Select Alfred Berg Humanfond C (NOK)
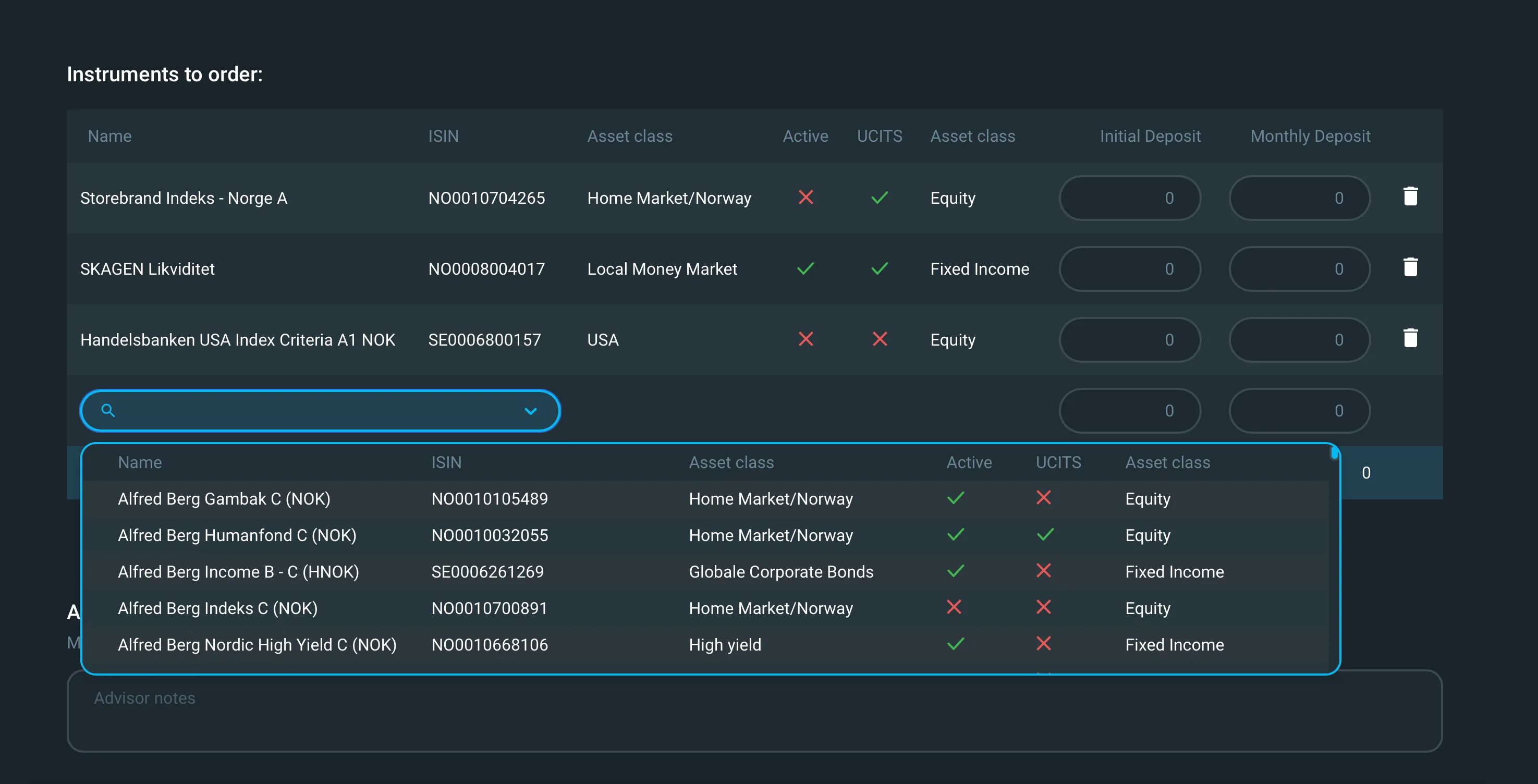 point(705,535)
